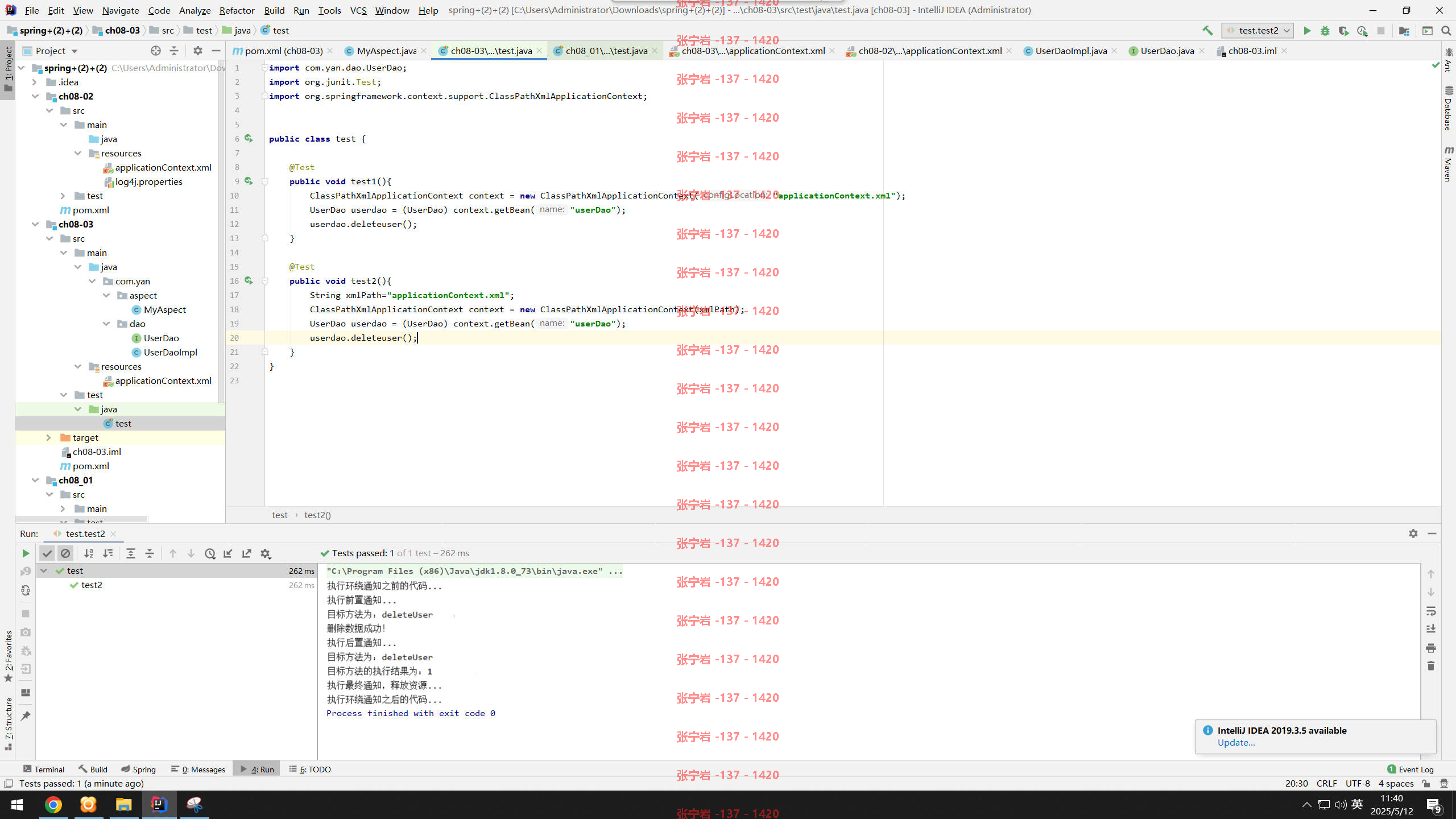Screen dimensions: 1456x819
Task: Click locate file target icon in Project panel
Action: (x=156, y=51)
